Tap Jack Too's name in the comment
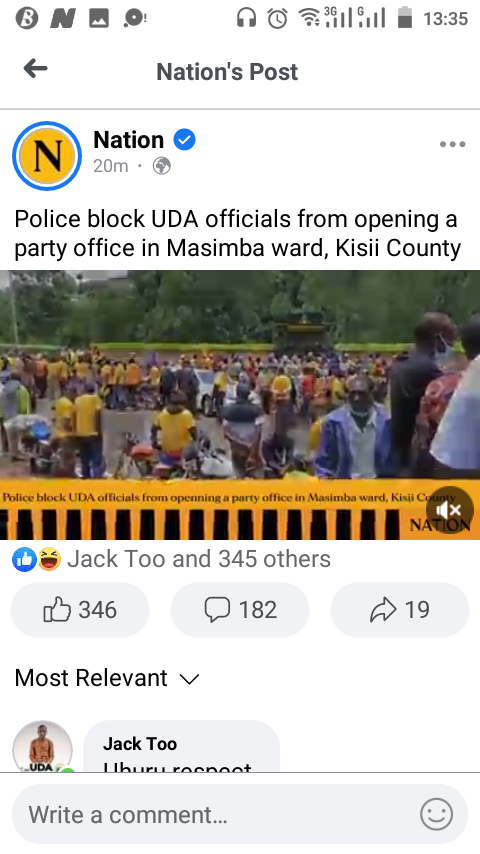This screenshot has height=854, width=480. (140, 743)
